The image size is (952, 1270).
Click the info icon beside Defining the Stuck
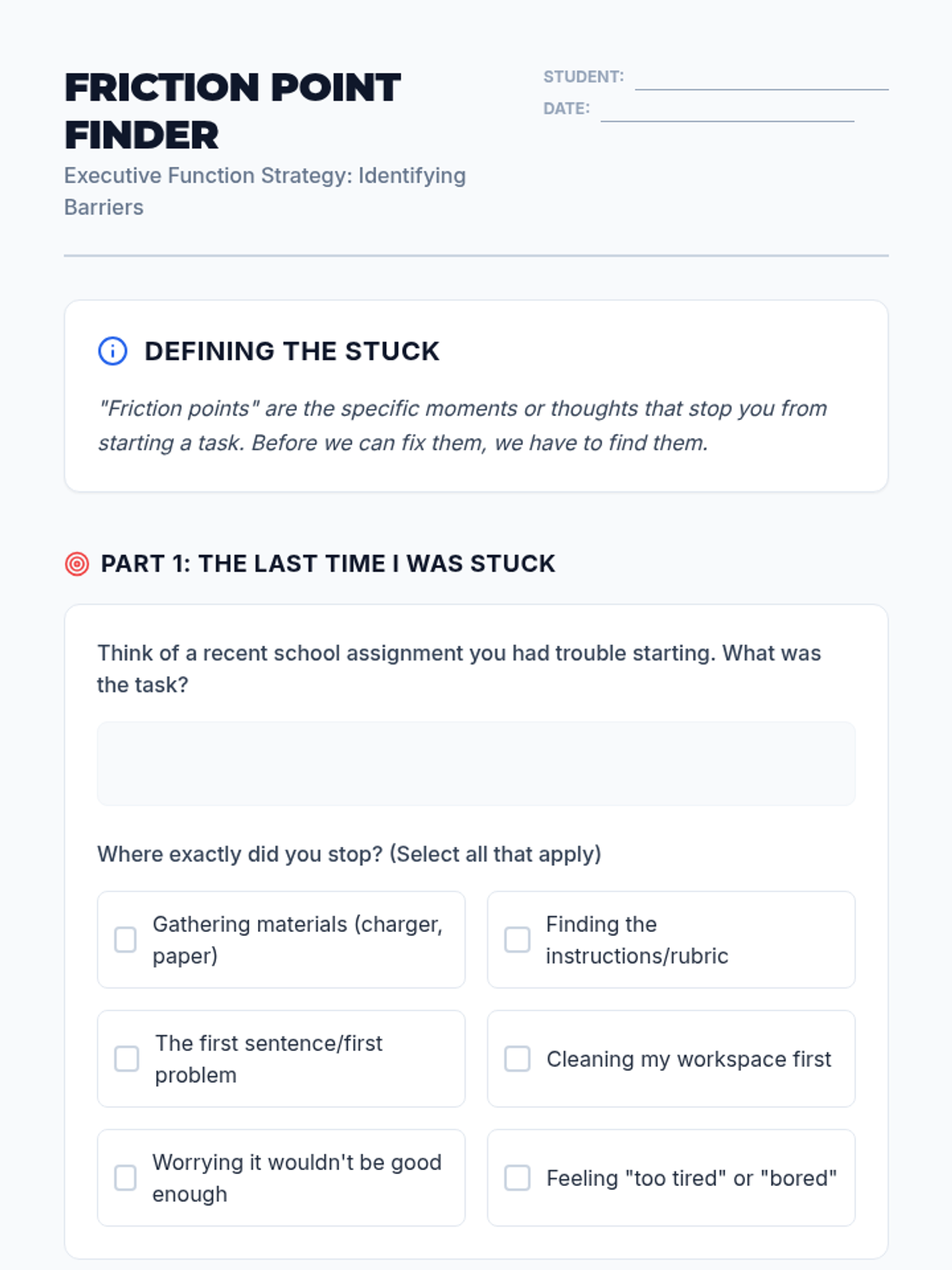[113, 351]
